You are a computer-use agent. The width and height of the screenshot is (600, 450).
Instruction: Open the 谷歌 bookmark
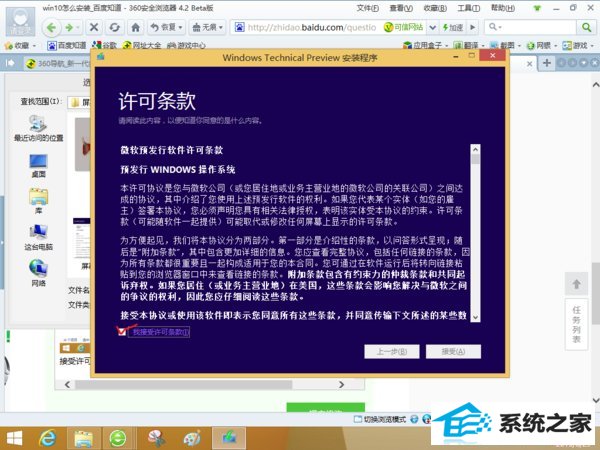104,46
